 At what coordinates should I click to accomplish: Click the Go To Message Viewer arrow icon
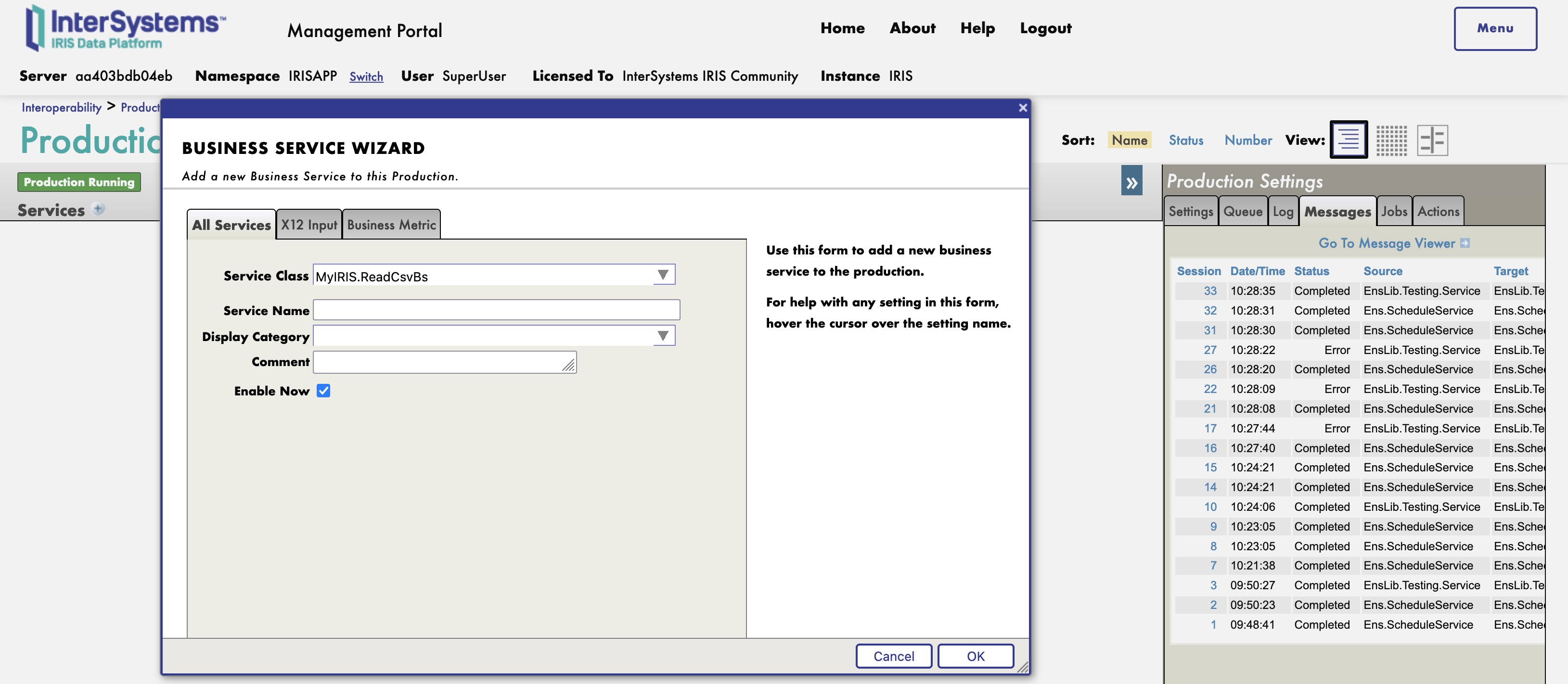[x=1465, y=243]
